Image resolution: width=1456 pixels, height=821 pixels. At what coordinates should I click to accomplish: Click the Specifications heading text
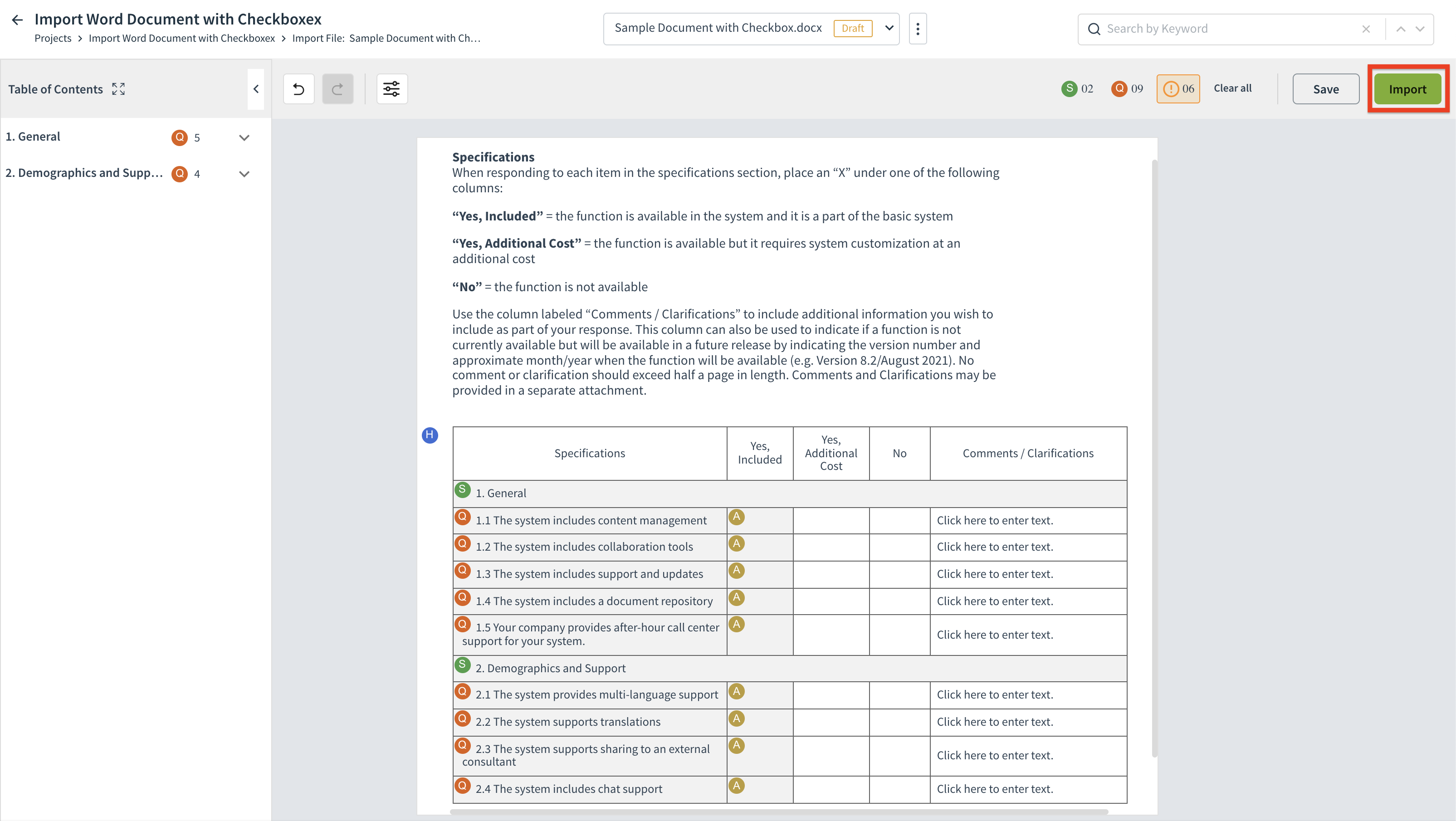[x=493, y=157]
